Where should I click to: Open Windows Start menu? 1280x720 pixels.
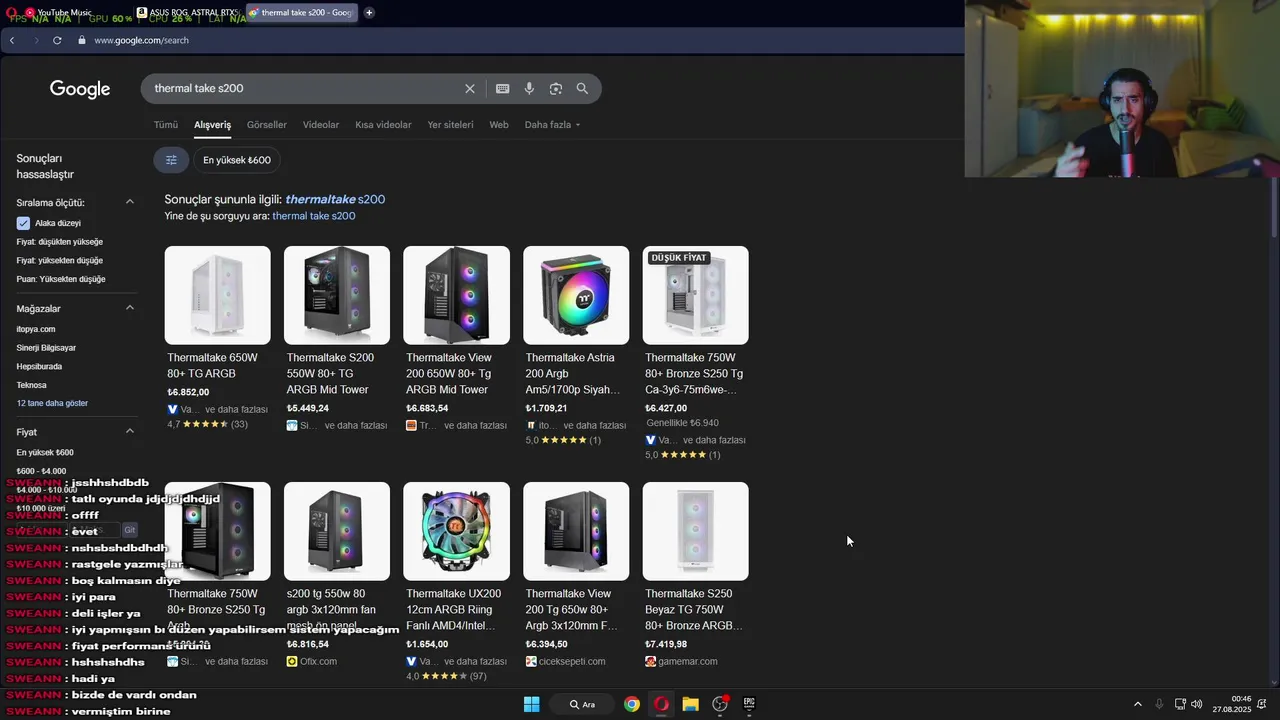(x=532, y=704)
